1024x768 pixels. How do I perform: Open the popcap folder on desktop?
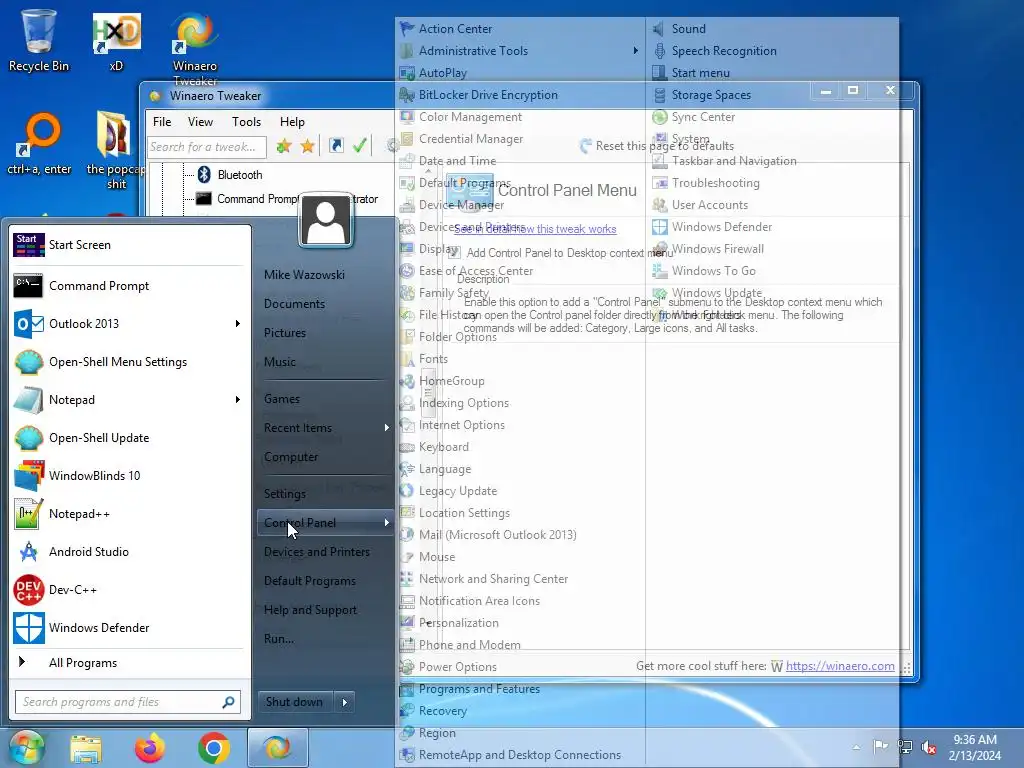116,150
